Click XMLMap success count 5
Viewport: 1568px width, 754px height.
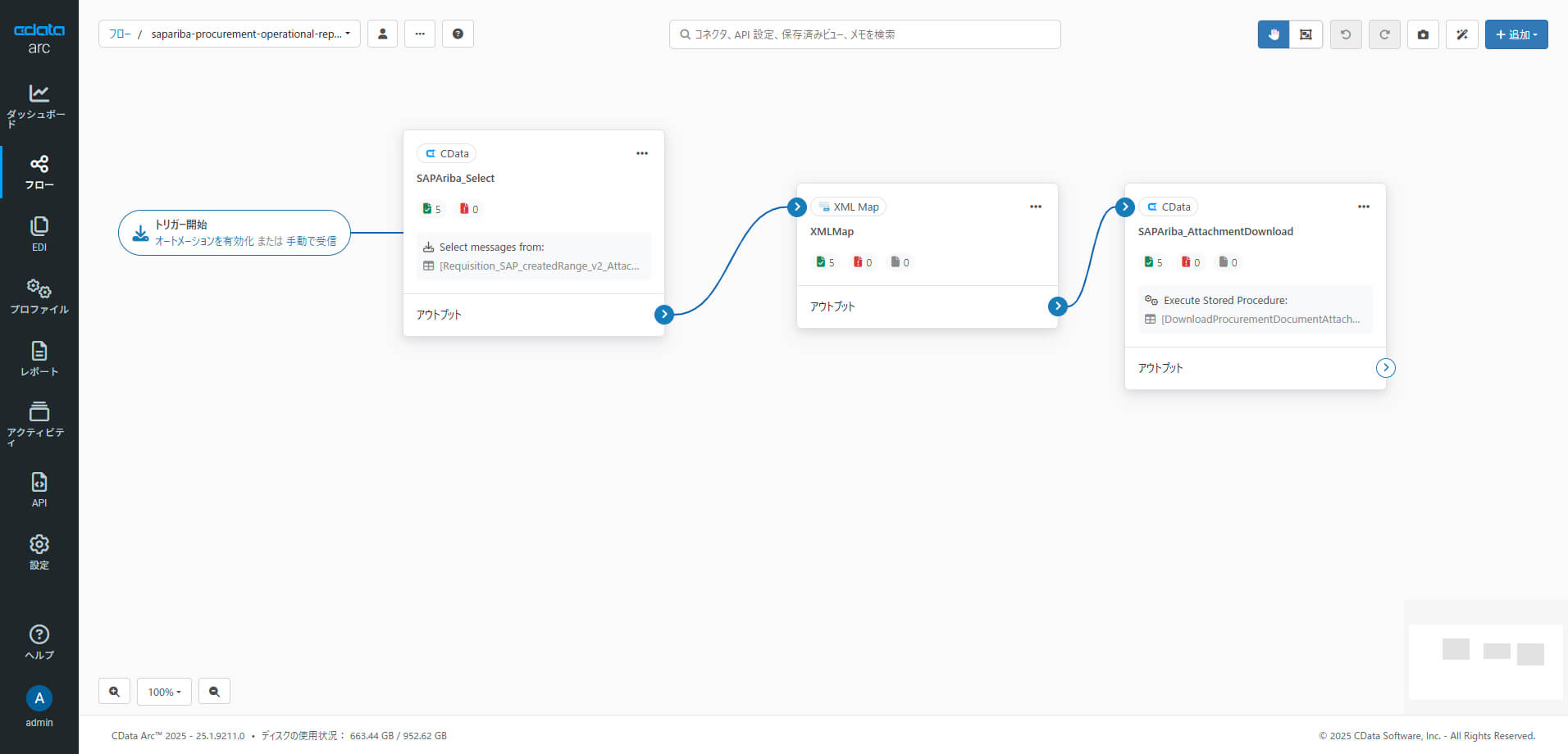(825, 262)
